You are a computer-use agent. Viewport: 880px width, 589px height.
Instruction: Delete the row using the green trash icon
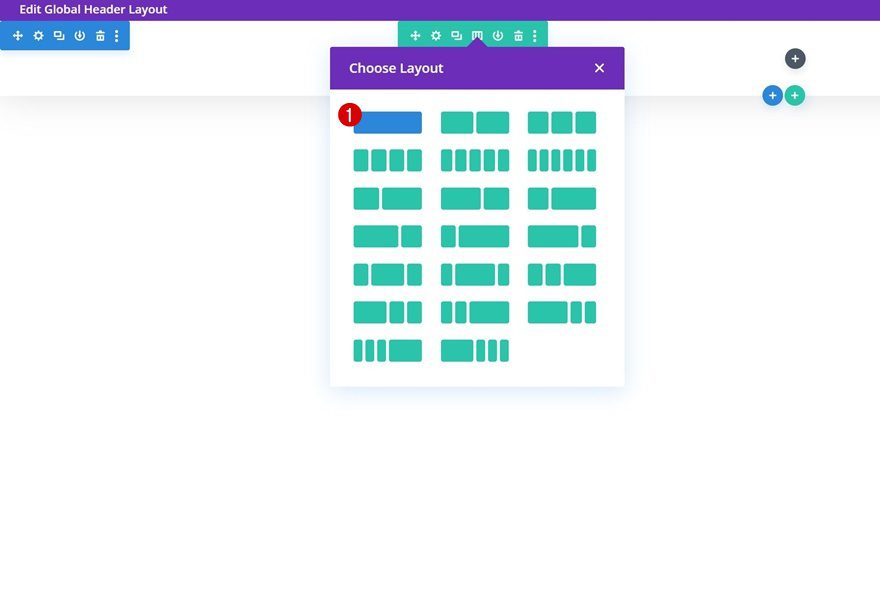pyautogui.click(x=518, y=35)
